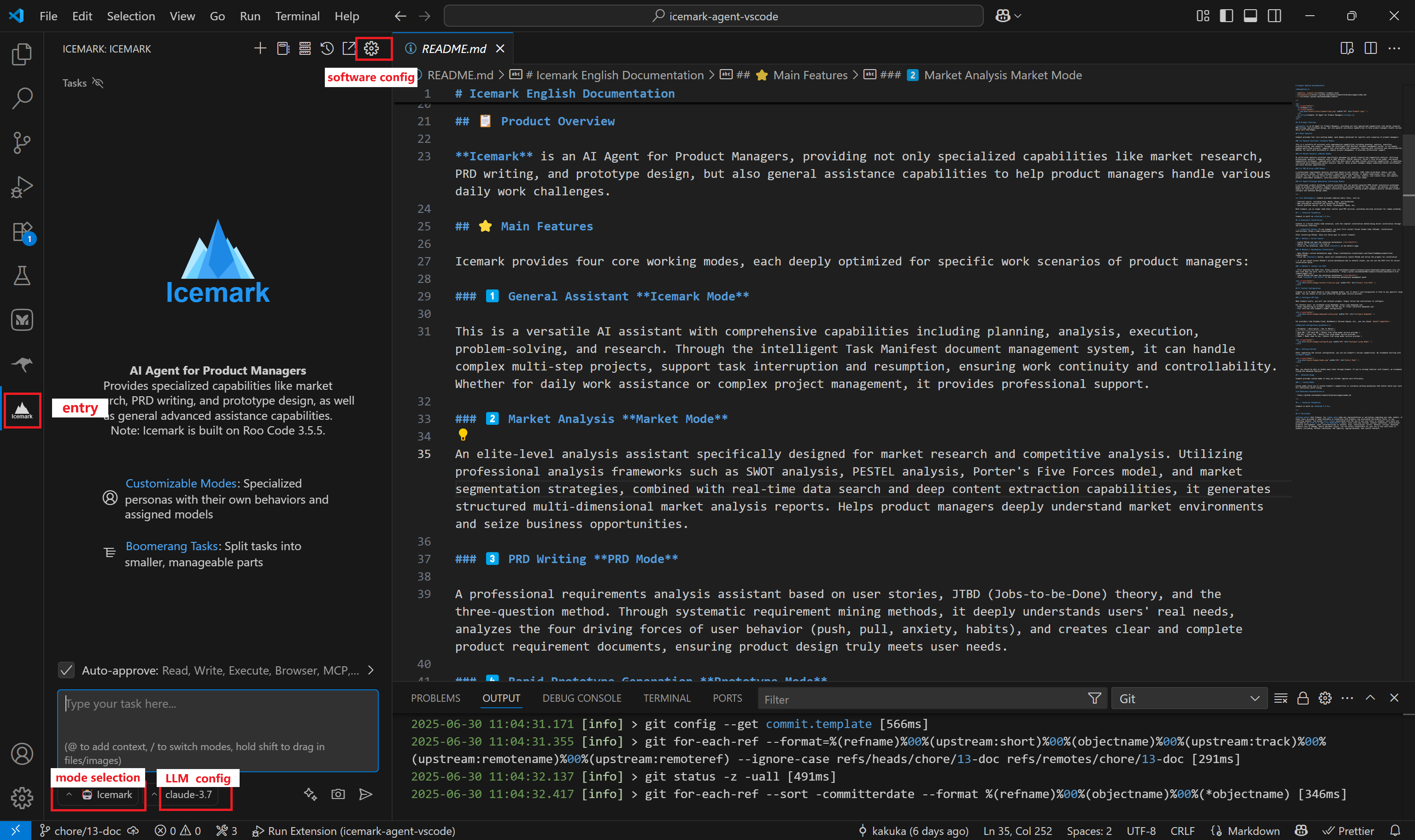Open editor More Actions ellipsis
This screenshot has width=1415, height=840.
click(x=1394, y=49)
